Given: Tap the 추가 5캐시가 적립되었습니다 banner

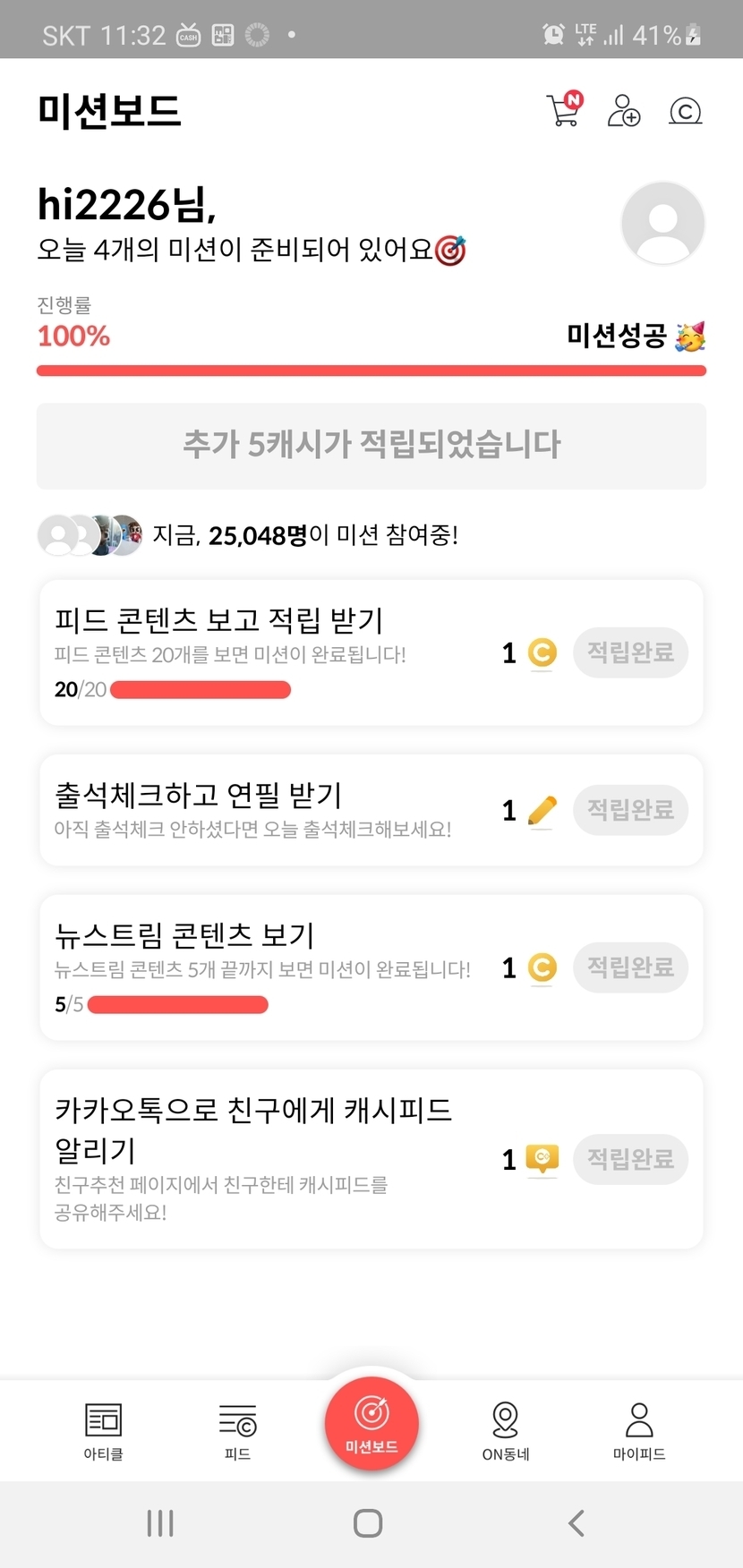Looking at the screenshot, I should click(x=371, y=446).
